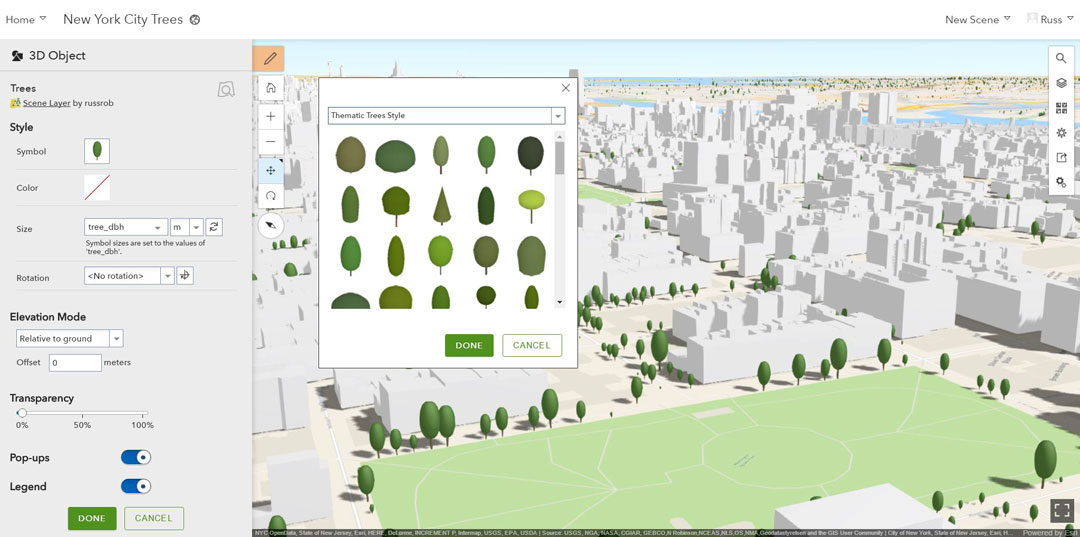Toggle full screen map view
This screenshot has width=1080, height=537.
(1061, 510)
